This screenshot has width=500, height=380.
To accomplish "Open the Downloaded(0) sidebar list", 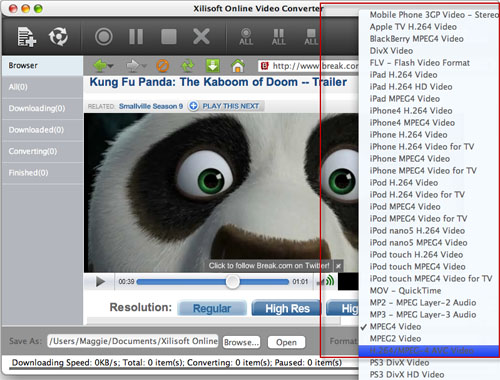I will (x=42, y=130).
